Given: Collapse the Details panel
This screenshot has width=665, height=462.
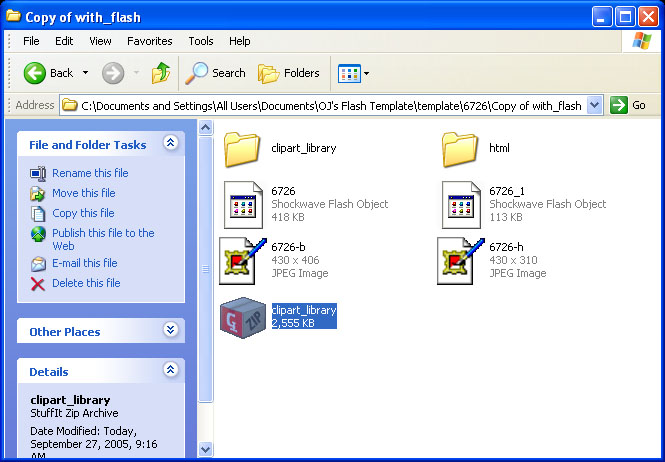Looking at the screenshot, I should click(170, 371).
